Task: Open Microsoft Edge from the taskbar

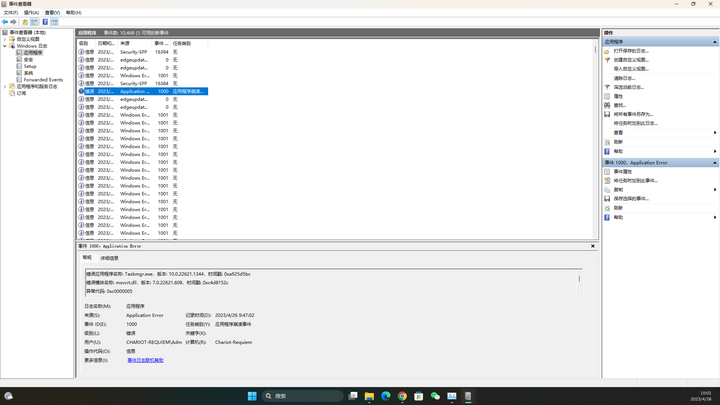Action: click(386, 396)
